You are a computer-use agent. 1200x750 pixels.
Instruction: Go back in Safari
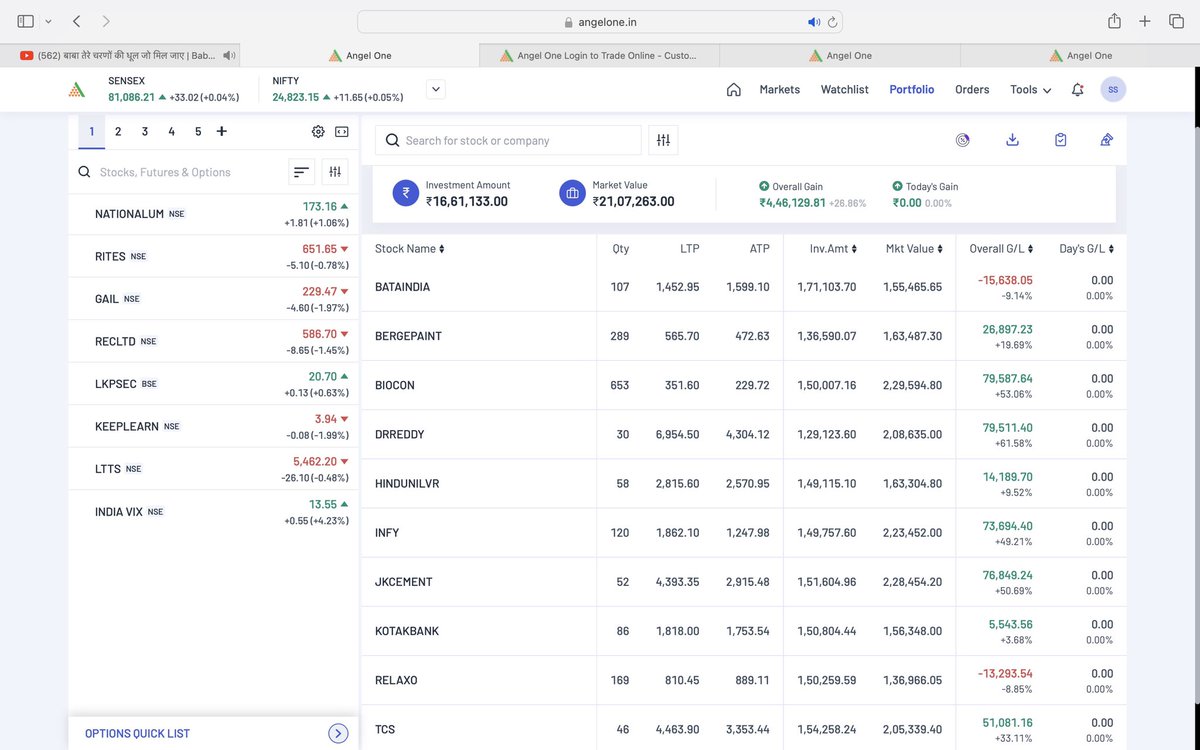pos(77,21)
